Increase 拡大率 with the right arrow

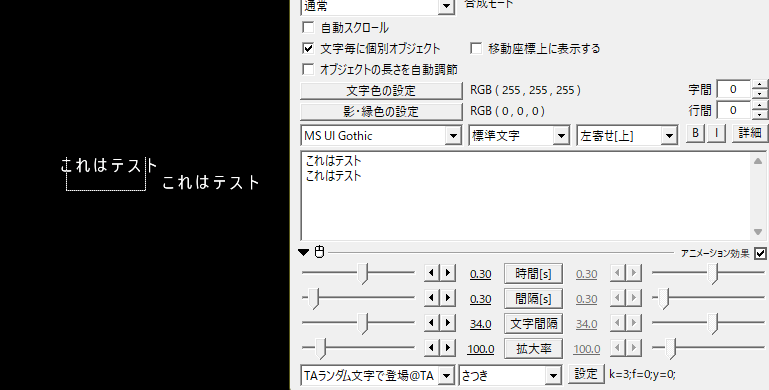[x=447, y=348]
